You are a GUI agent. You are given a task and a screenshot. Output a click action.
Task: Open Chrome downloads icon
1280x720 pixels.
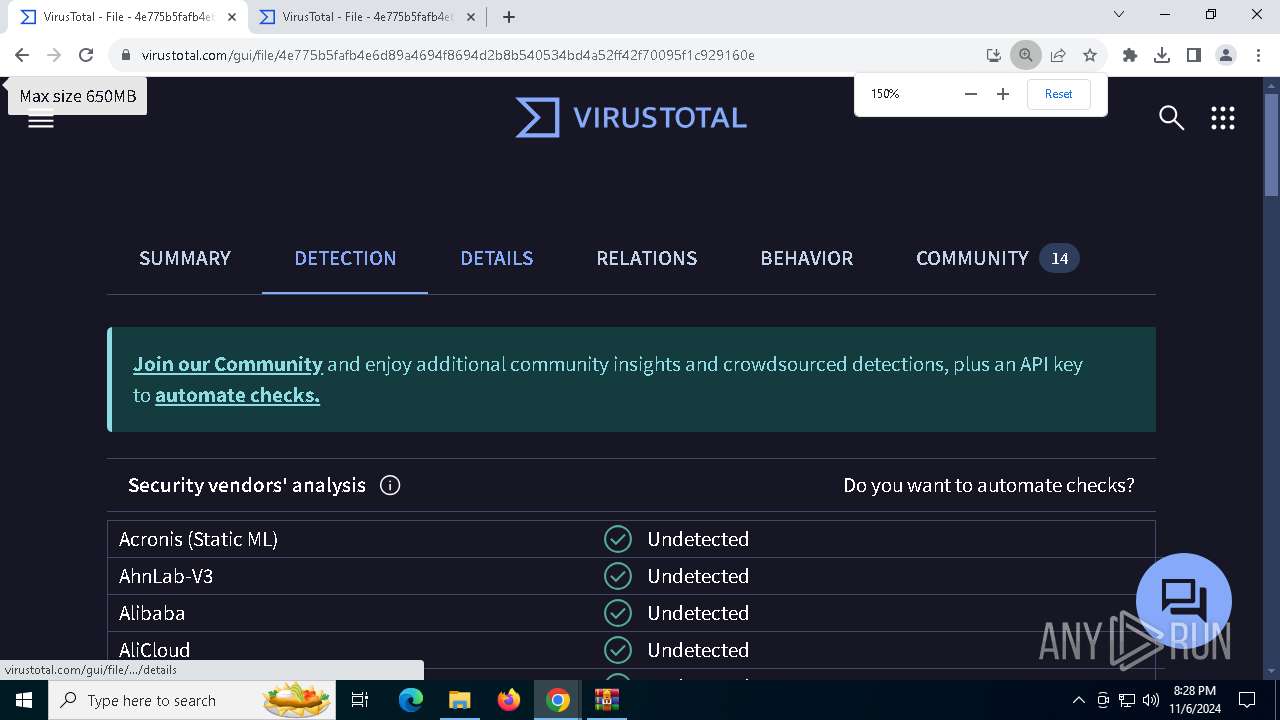[1162, 55]
